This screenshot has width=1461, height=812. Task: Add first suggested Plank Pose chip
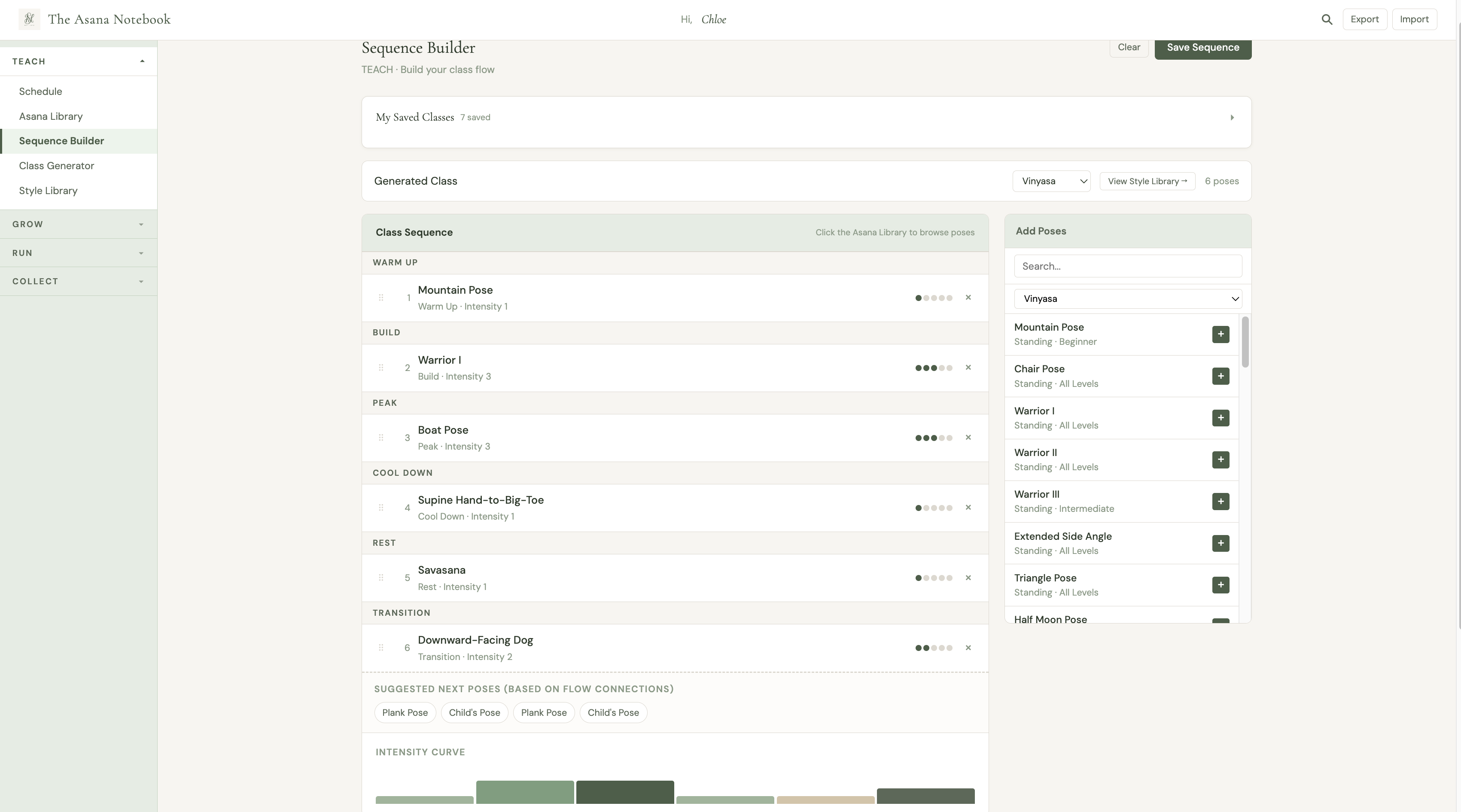(x=405, y=713)
